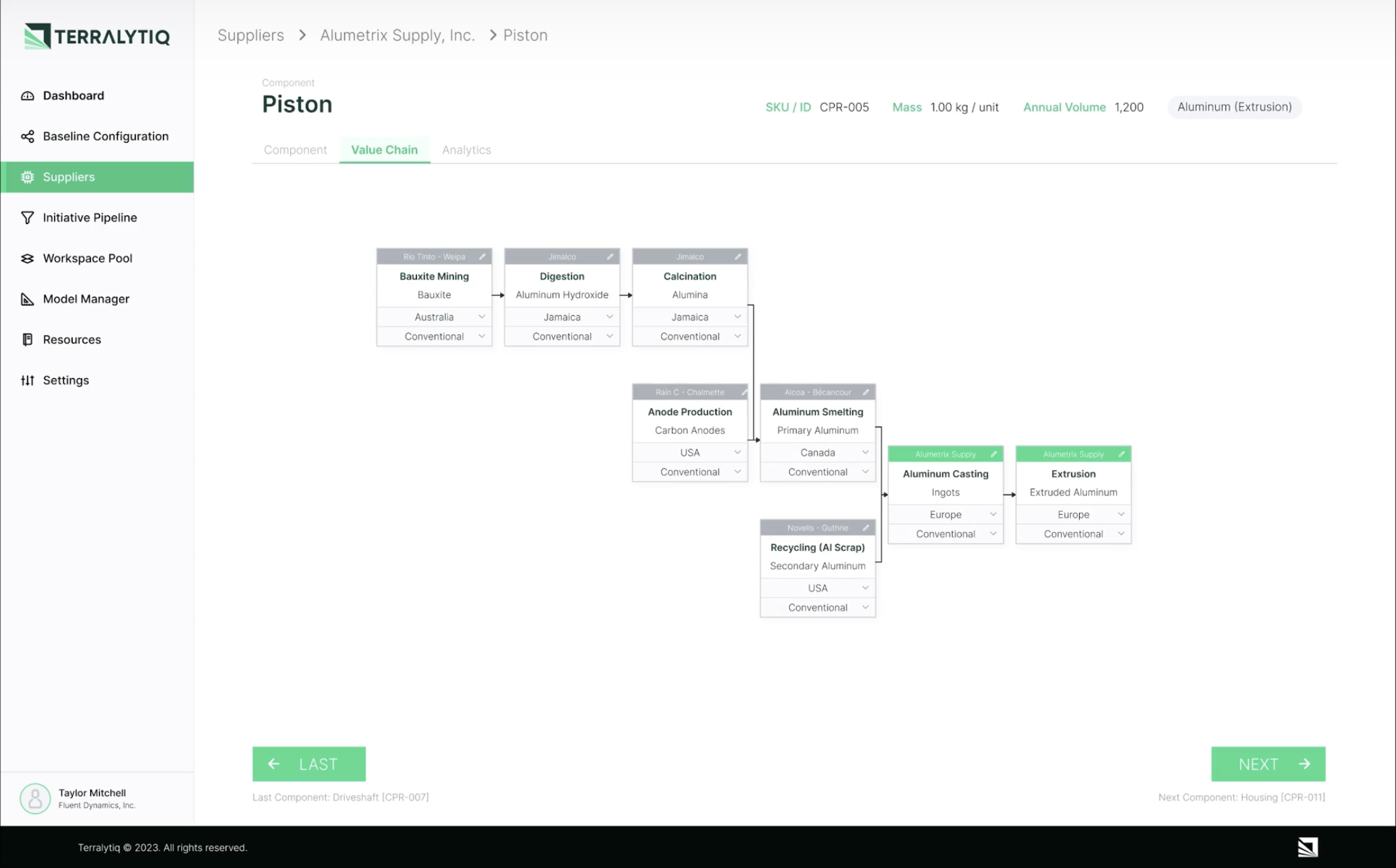The height and width of the screenshot is (868, 1396).
Task: Click the user avatar for Taylor Mitchell
Action: (35, 798)
